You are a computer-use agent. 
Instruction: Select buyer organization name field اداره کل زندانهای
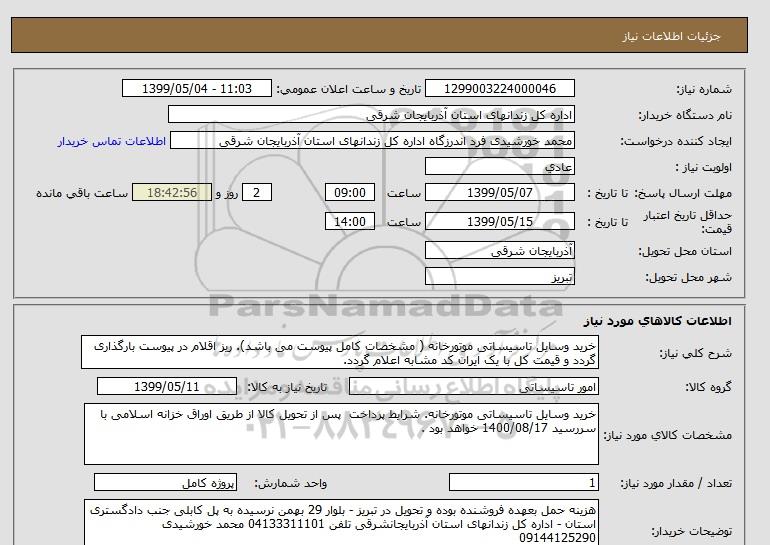371,114
